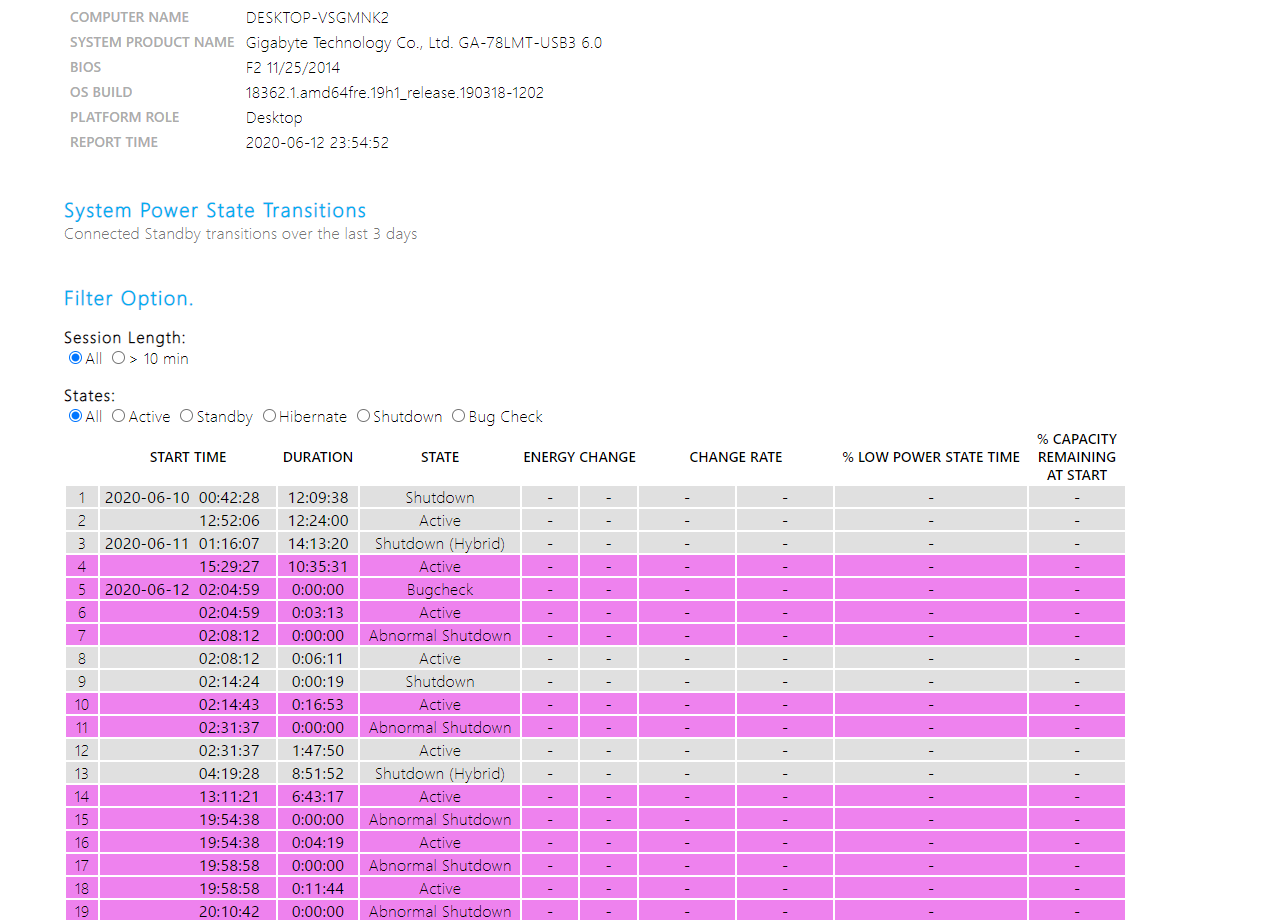Click Abnormal Shutdown state in row 15
Screen dimensions: 1285x920
(440, 820)
